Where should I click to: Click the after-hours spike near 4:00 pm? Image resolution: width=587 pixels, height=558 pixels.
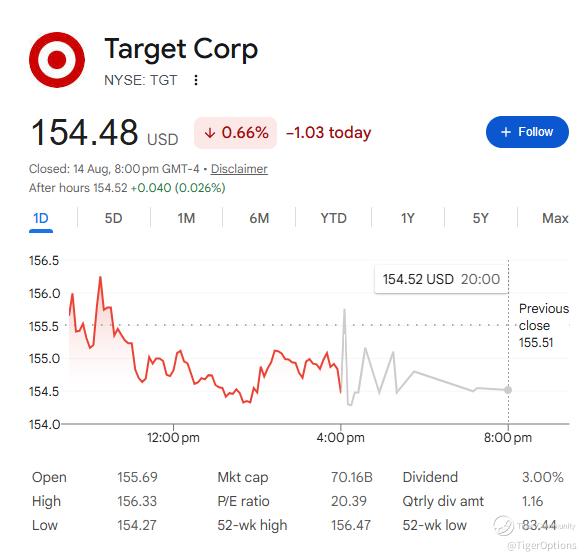point(344,310)
